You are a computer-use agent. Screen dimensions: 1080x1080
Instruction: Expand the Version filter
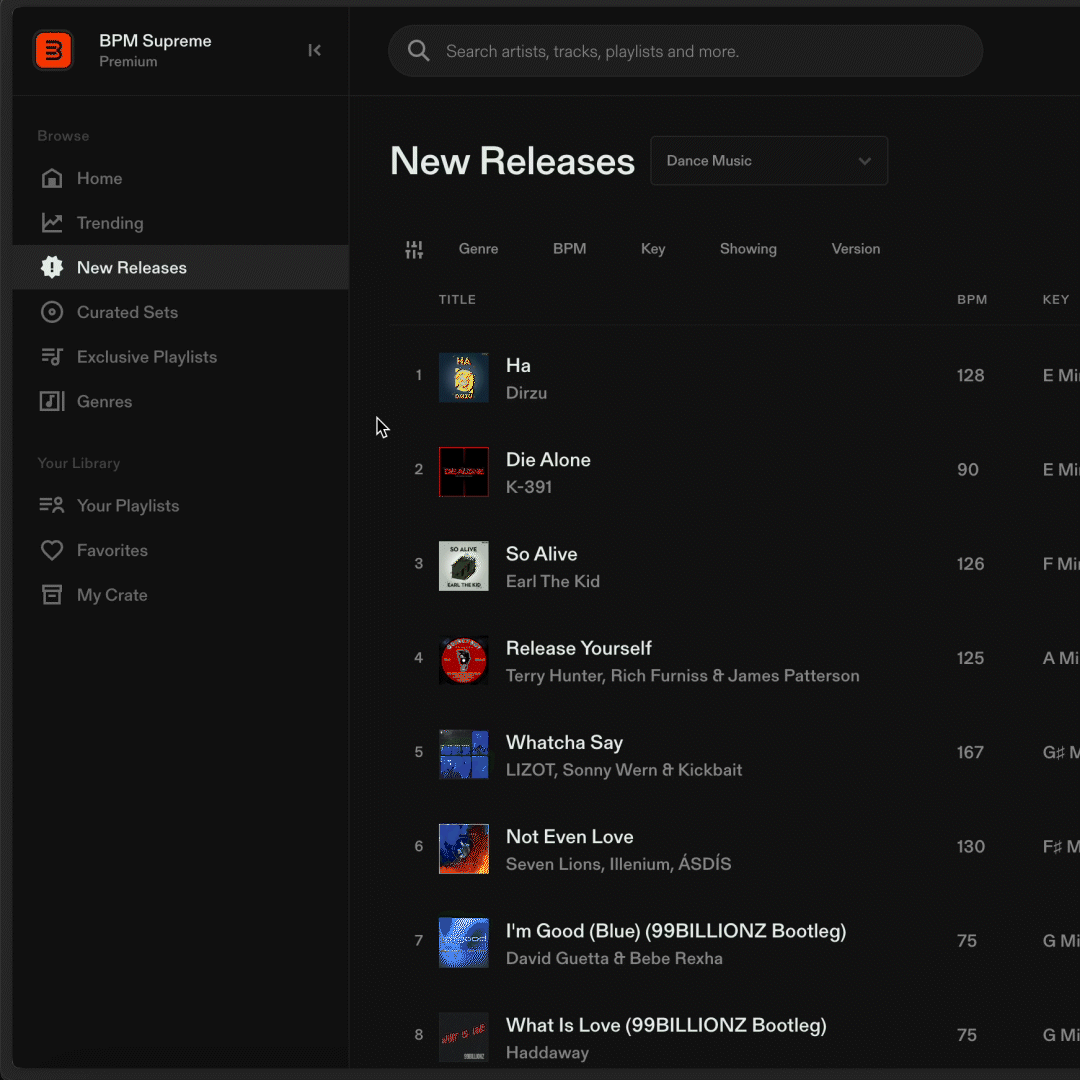(x=855, y=249)
